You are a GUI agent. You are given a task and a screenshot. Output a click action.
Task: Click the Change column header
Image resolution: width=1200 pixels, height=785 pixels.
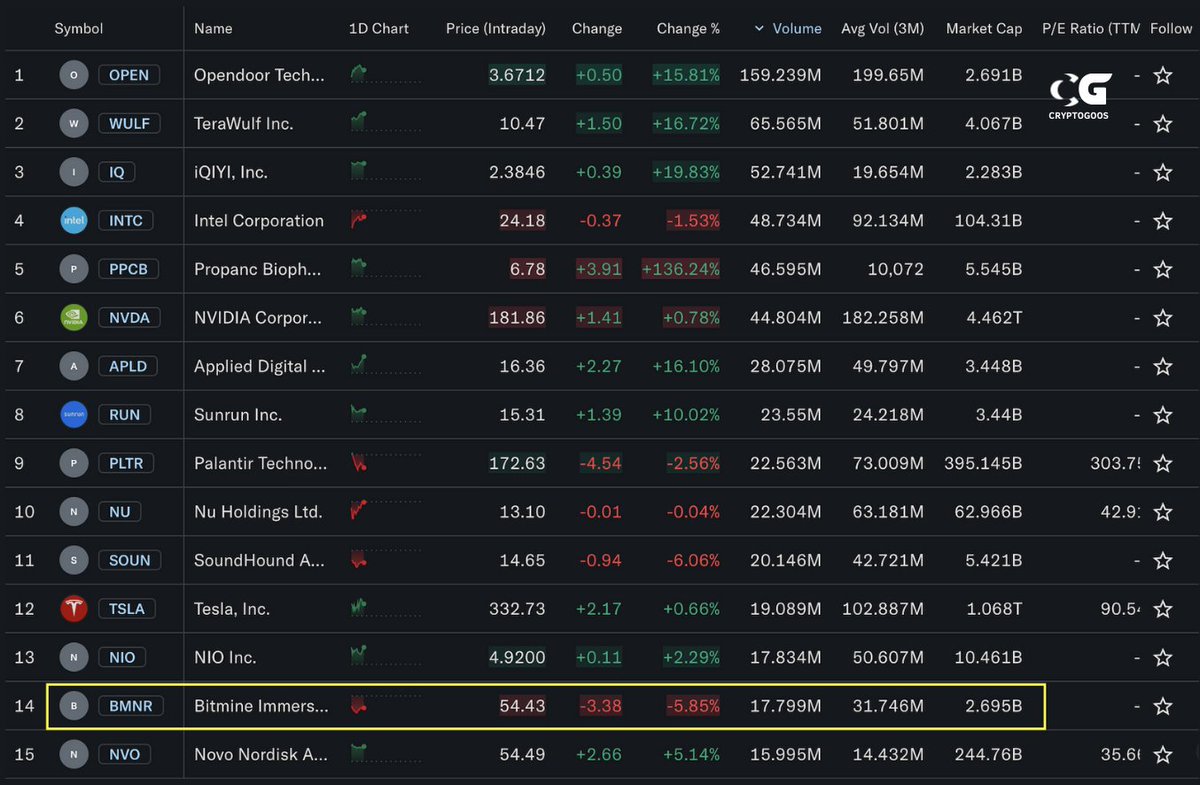click(x=597, y=29)
